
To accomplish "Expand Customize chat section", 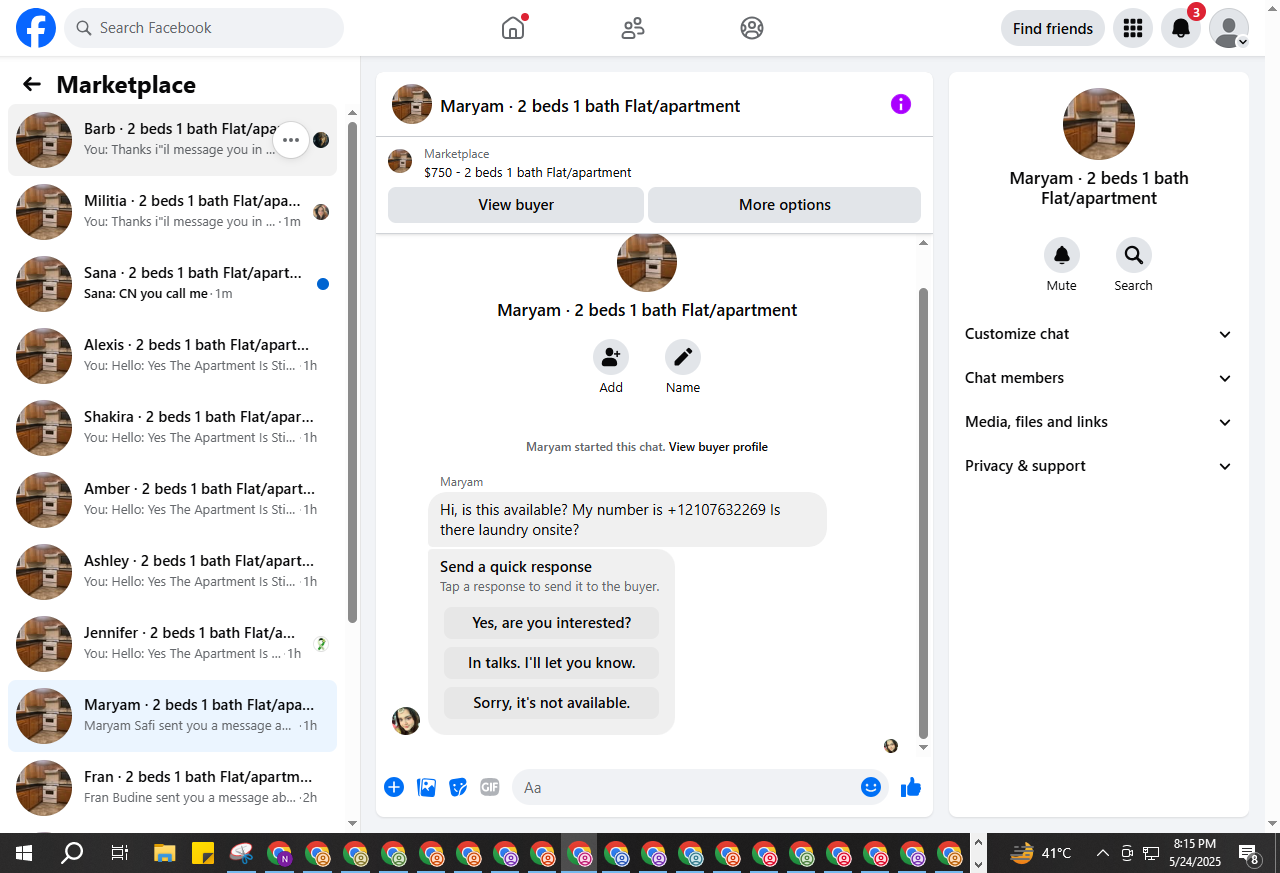I will tap(1098, 334).
